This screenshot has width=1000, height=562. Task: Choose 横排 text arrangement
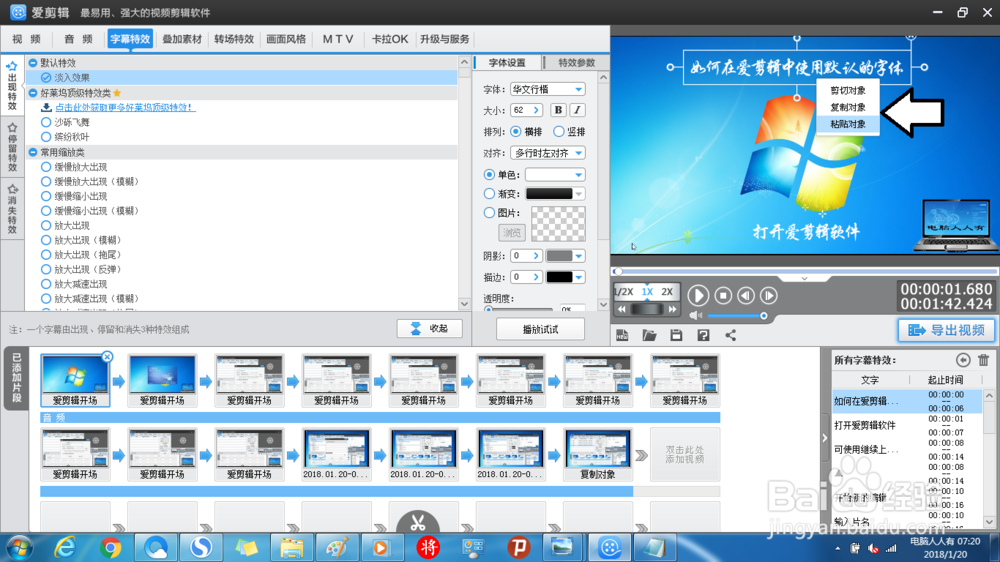point(516,131)
